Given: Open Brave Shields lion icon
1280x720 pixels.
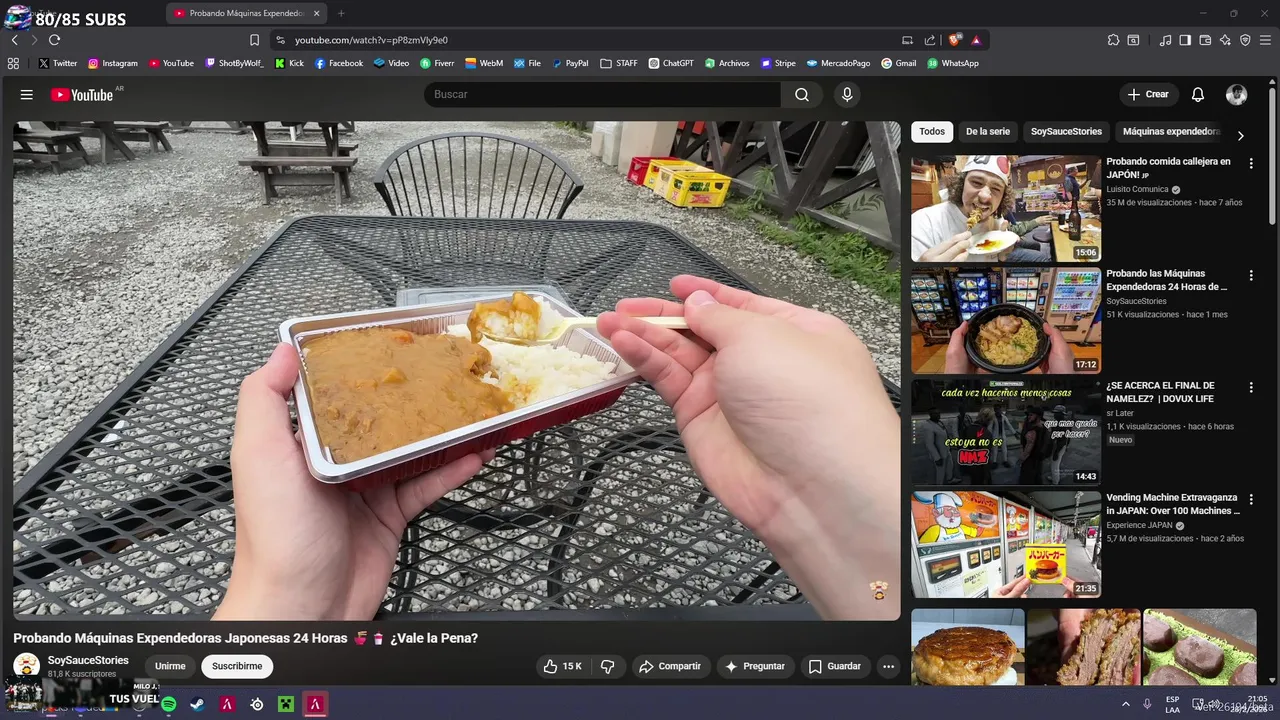Looking at the screenshot, I should [955, 40].
